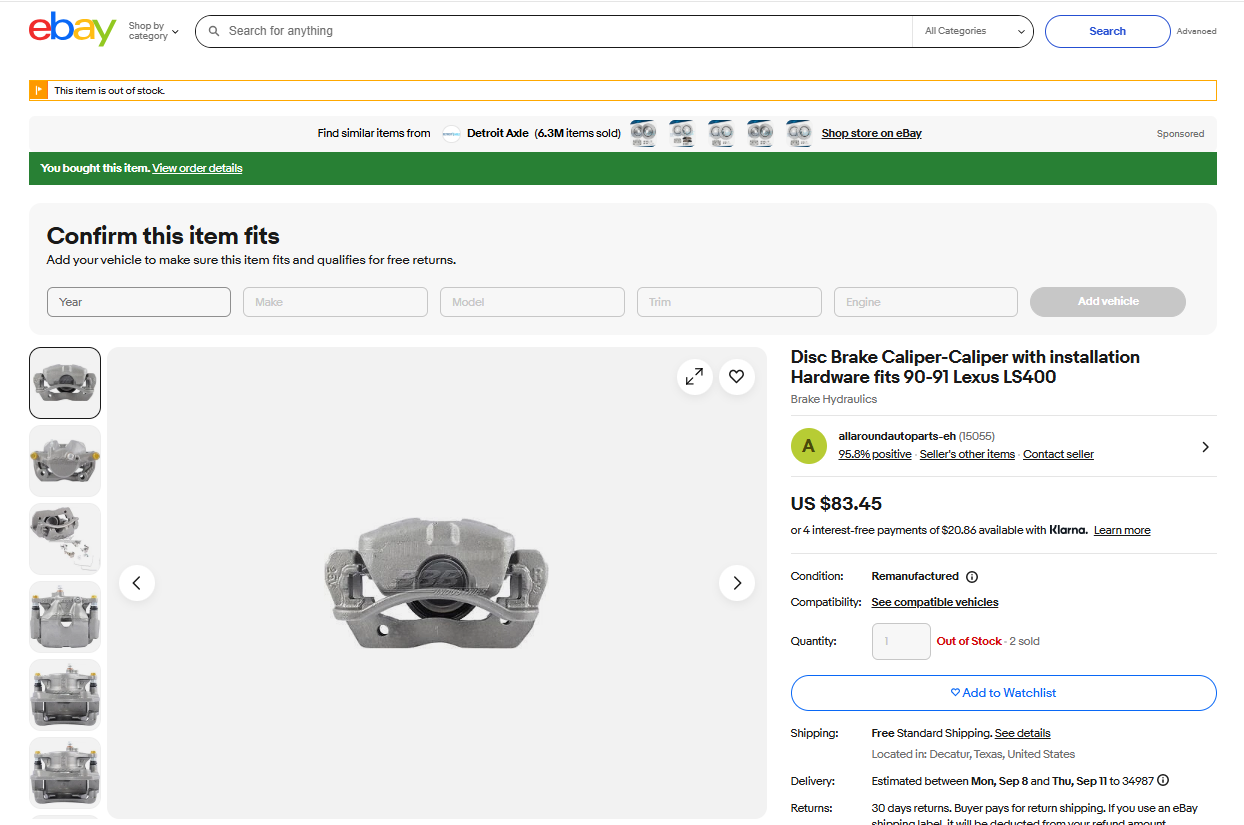Open the Year vehicle dropdown

(x=139, y=302)
